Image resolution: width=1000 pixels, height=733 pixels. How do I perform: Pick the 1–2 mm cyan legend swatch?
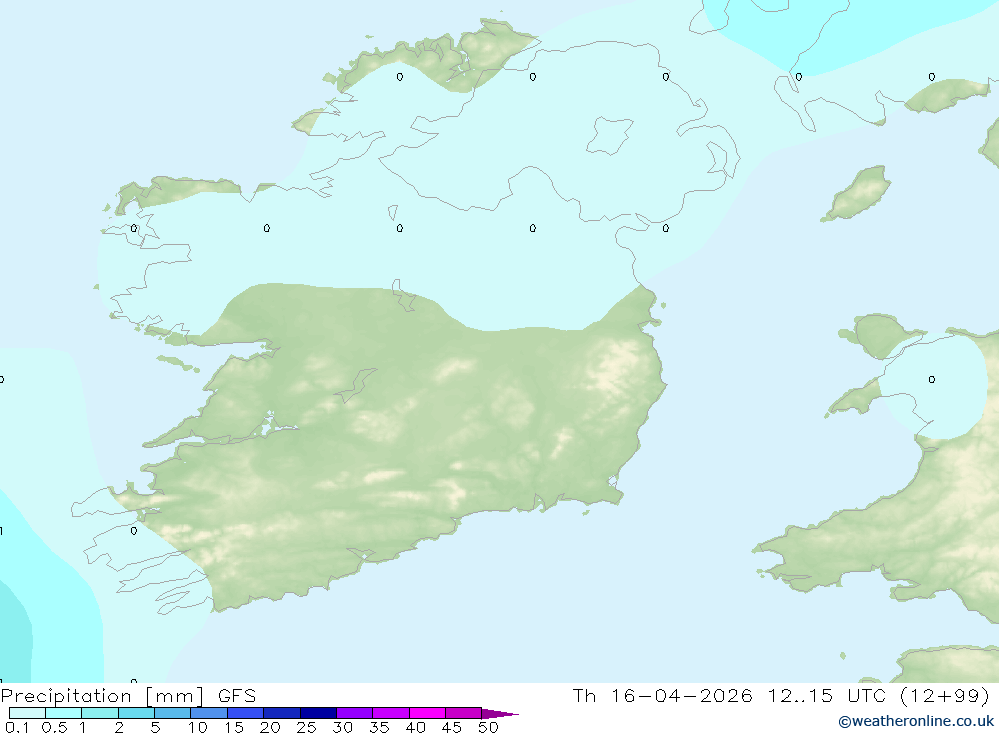tap(99, 713)
